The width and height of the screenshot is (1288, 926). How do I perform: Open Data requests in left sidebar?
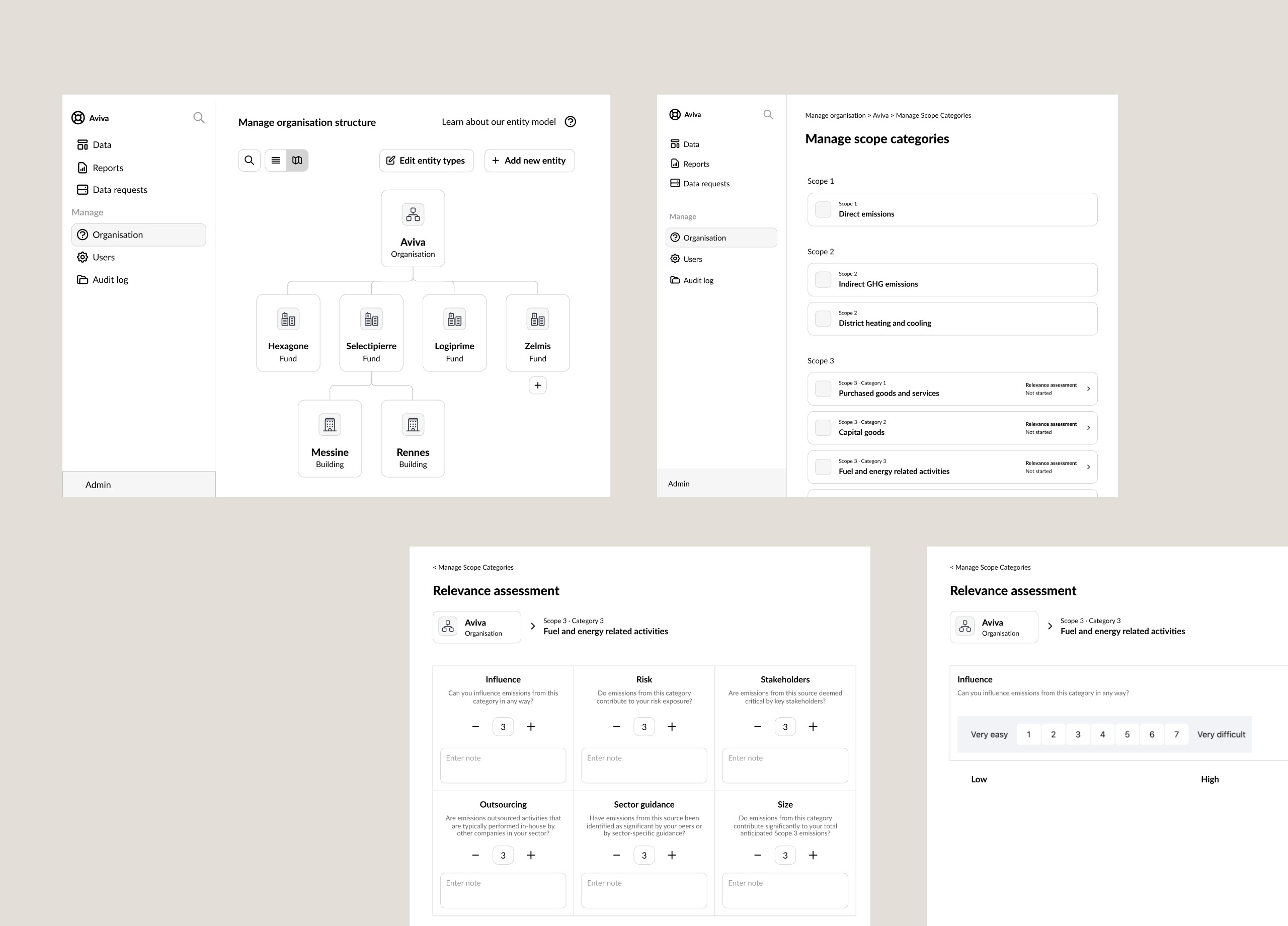[119, 190]
